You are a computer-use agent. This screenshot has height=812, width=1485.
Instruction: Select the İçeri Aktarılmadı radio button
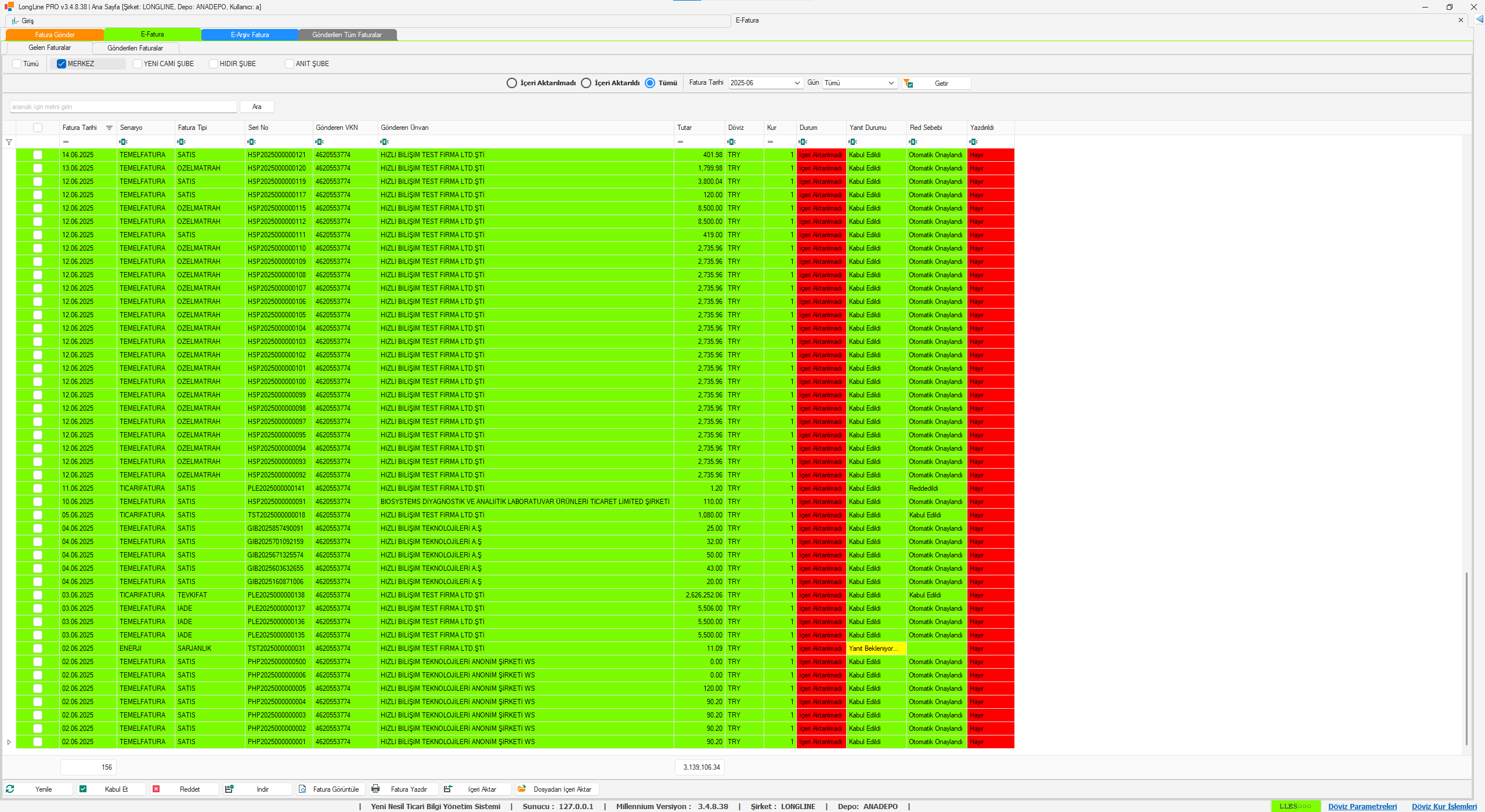[x=511, y=83]
